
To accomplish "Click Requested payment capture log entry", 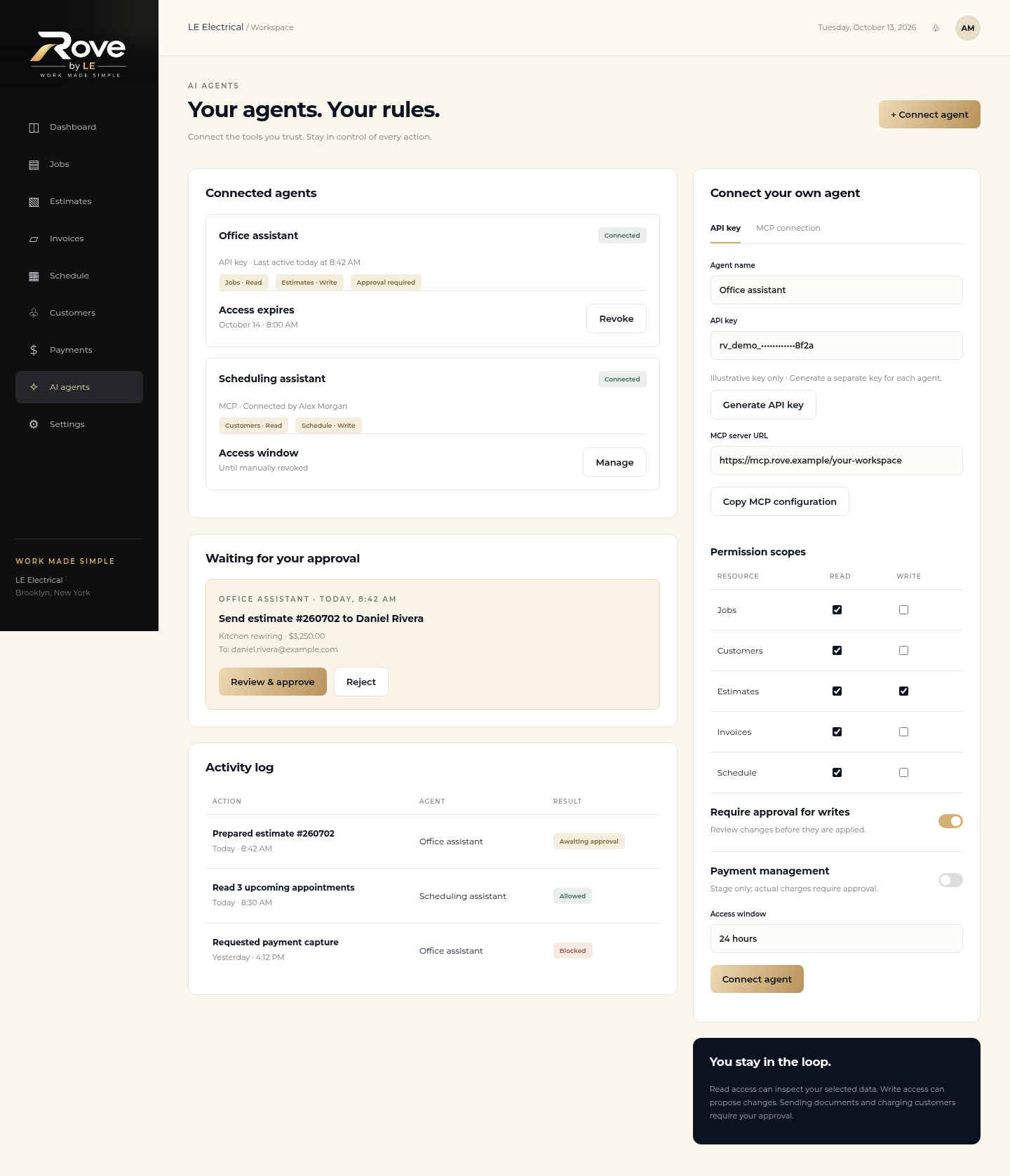I will 433,950.
